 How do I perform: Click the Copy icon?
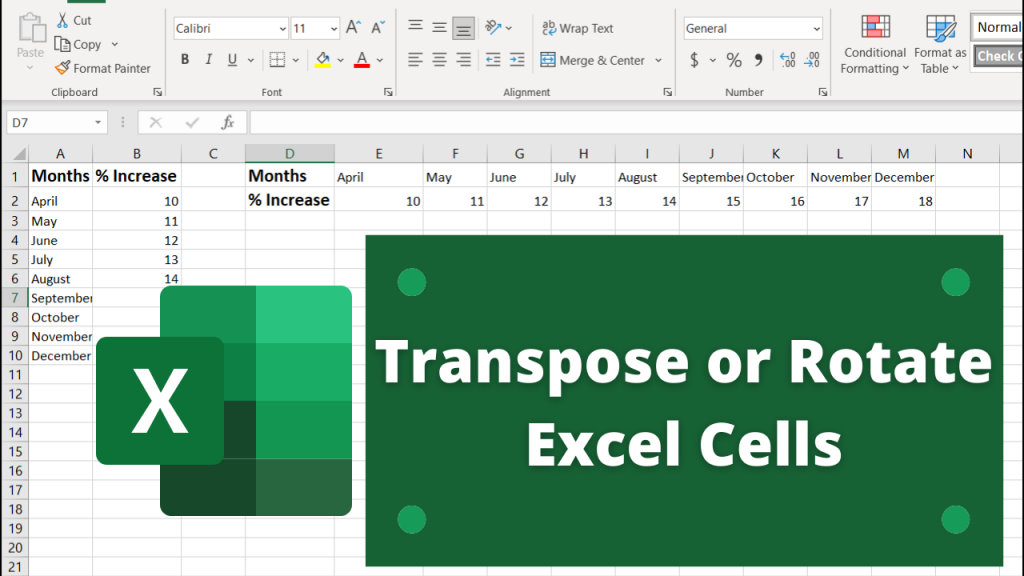pyautogui.click(x=63, y=44)
